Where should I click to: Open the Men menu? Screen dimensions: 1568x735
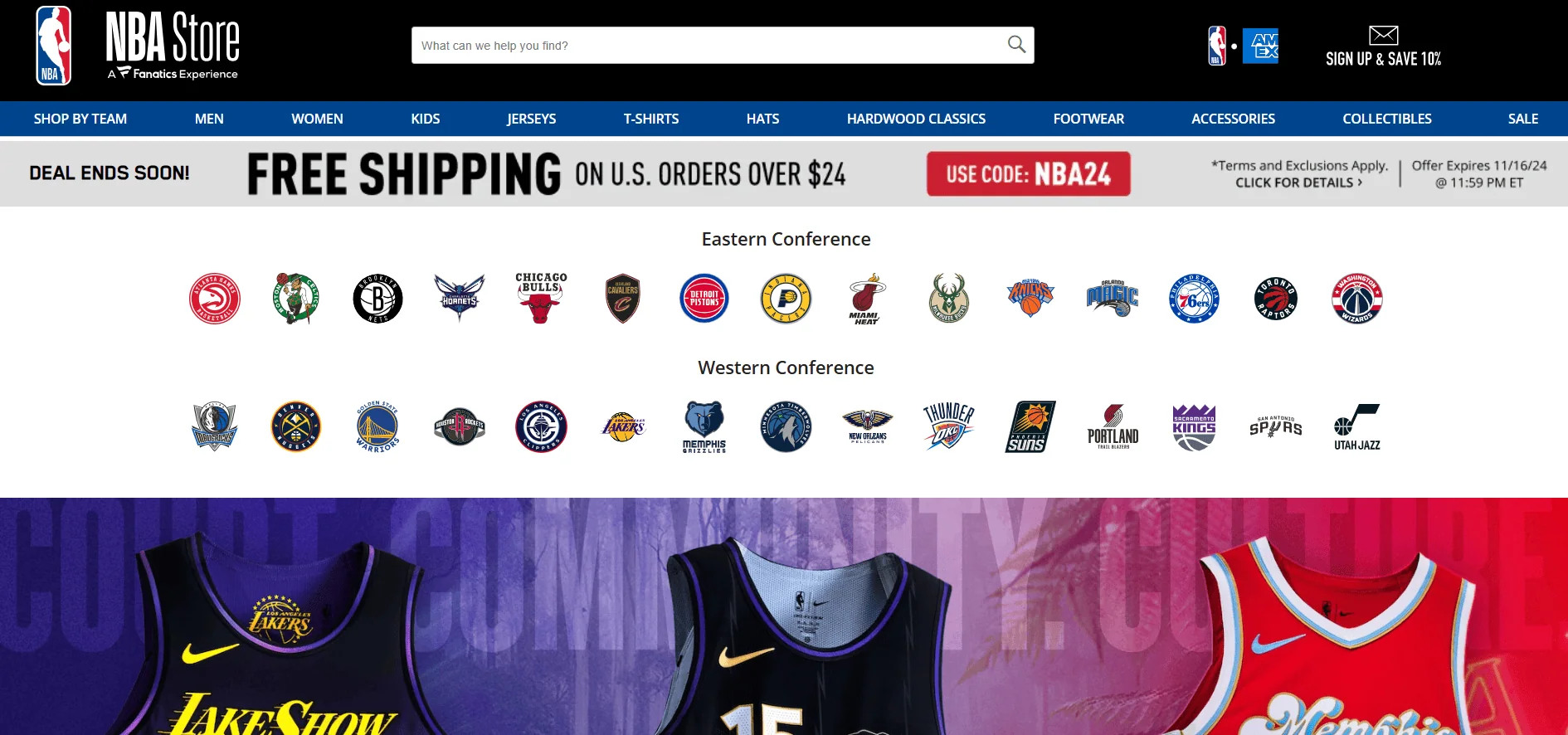(209, 119)
